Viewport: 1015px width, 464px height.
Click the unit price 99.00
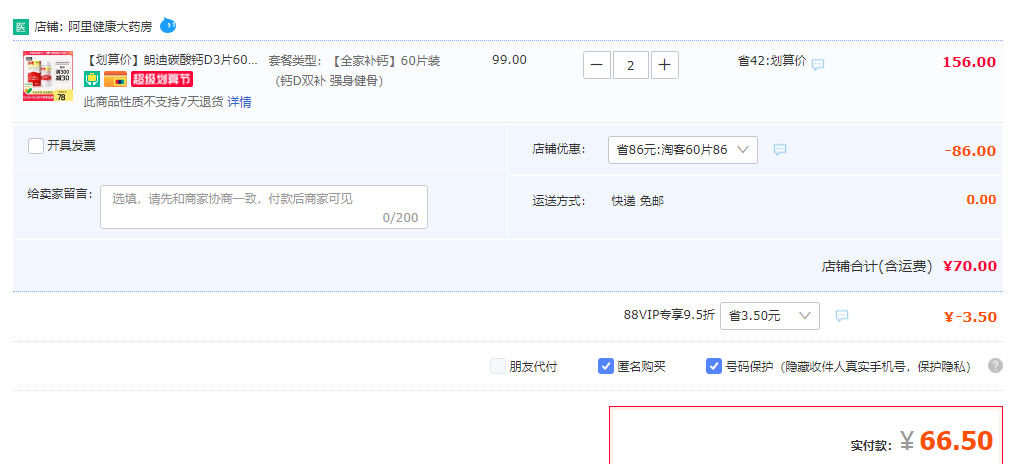[509, 60]
